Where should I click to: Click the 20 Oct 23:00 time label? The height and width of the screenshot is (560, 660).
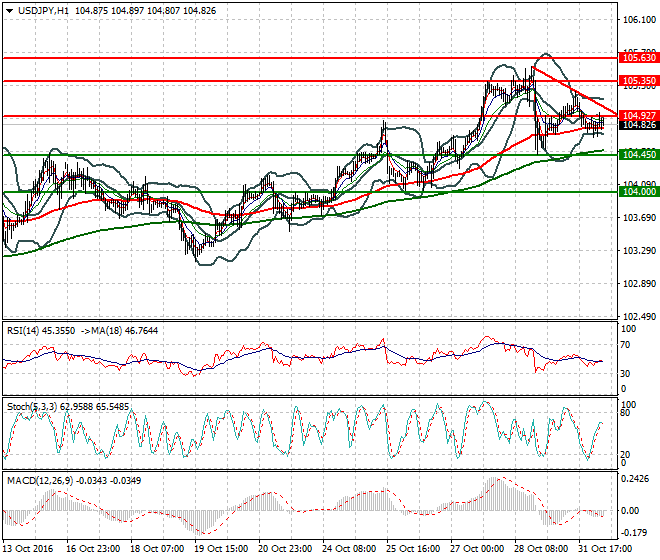click(x=285, y=549)
